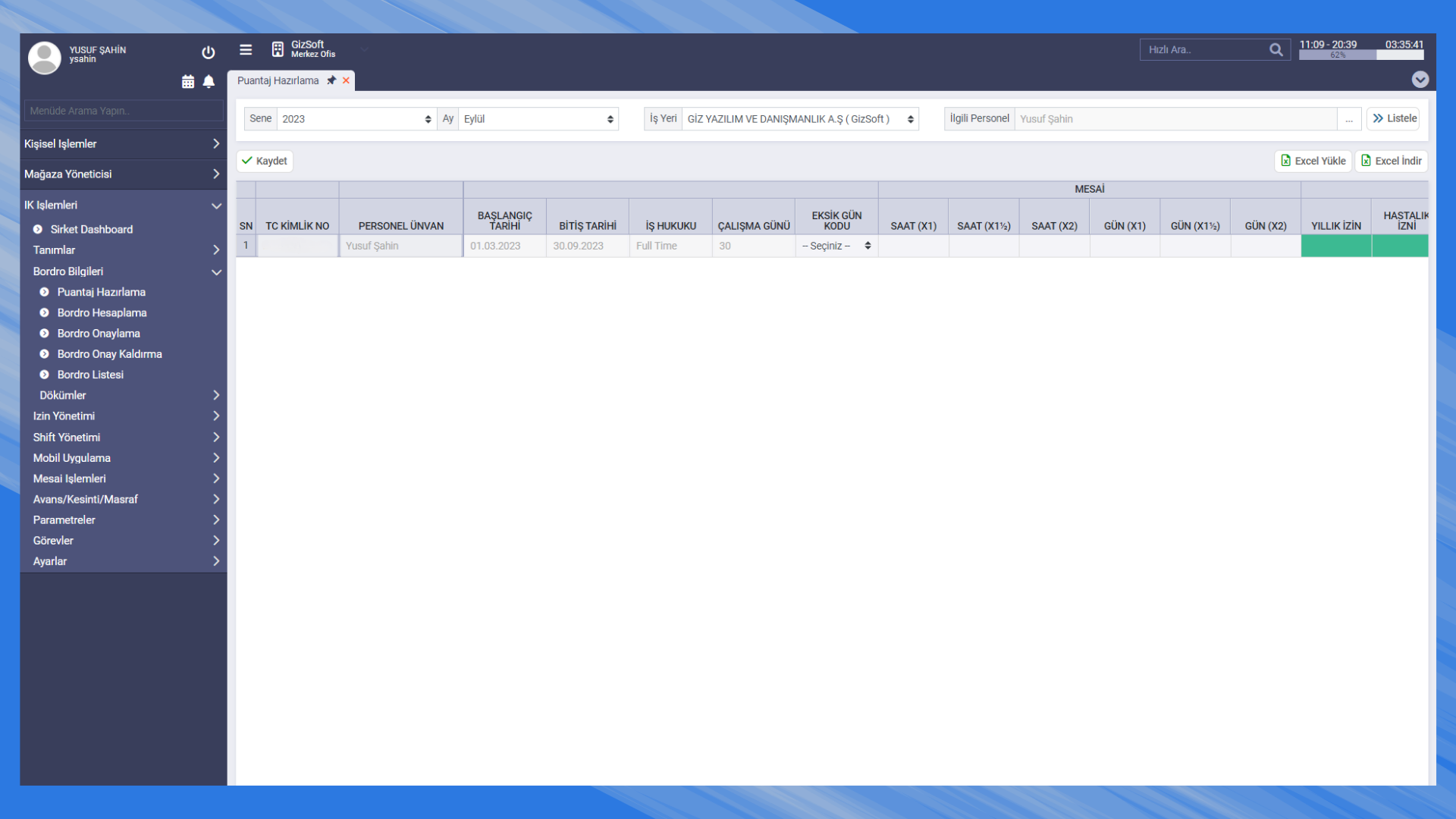Click the work time progress bar

tap(1361, 55)
